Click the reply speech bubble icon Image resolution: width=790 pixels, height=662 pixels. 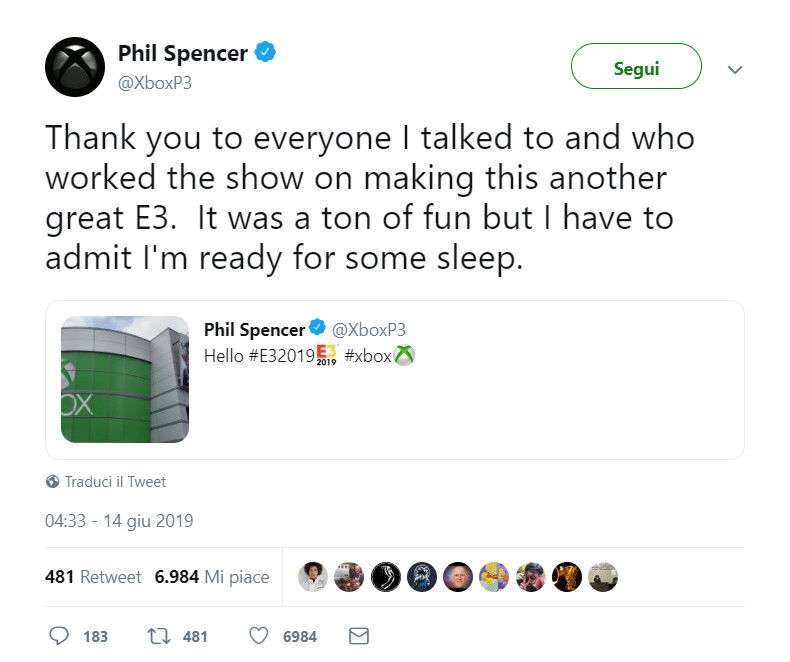[58, 635]
